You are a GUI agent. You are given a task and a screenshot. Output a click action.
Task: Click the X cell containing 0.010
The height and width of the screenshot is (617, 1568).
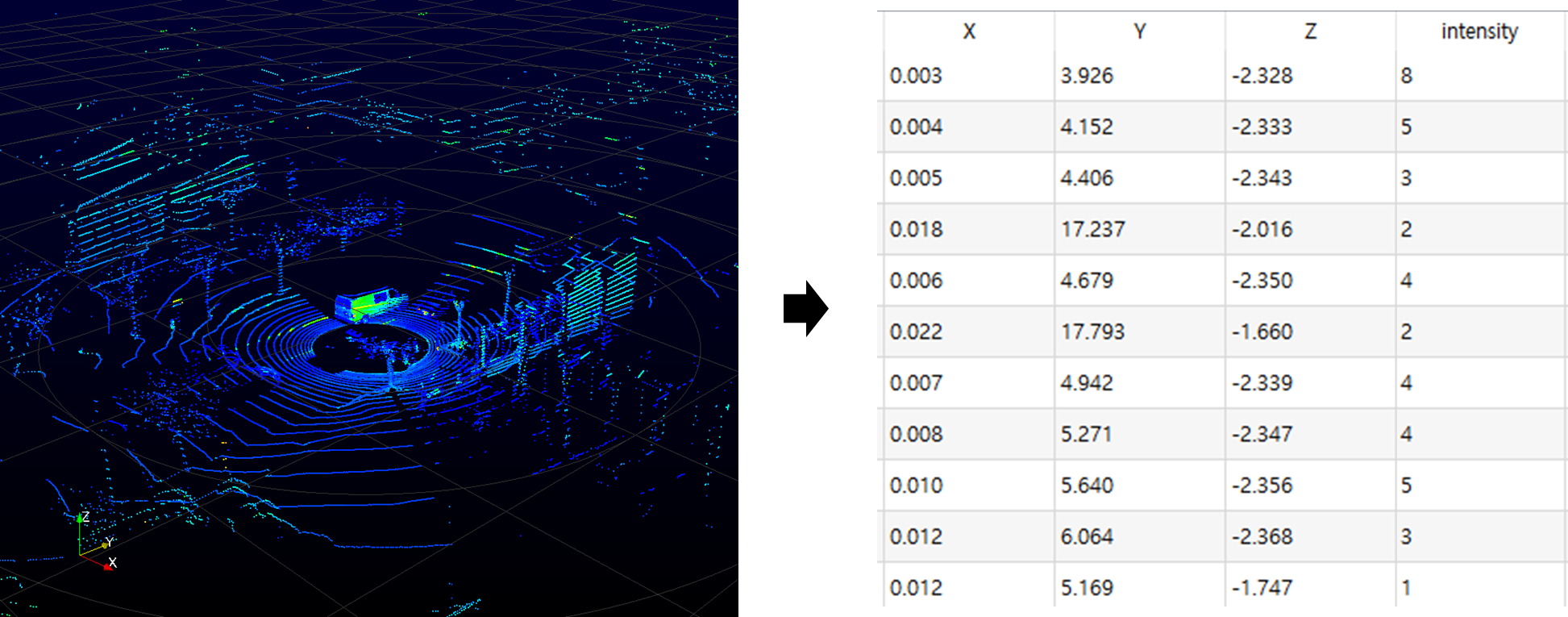[x=916, y=486]
